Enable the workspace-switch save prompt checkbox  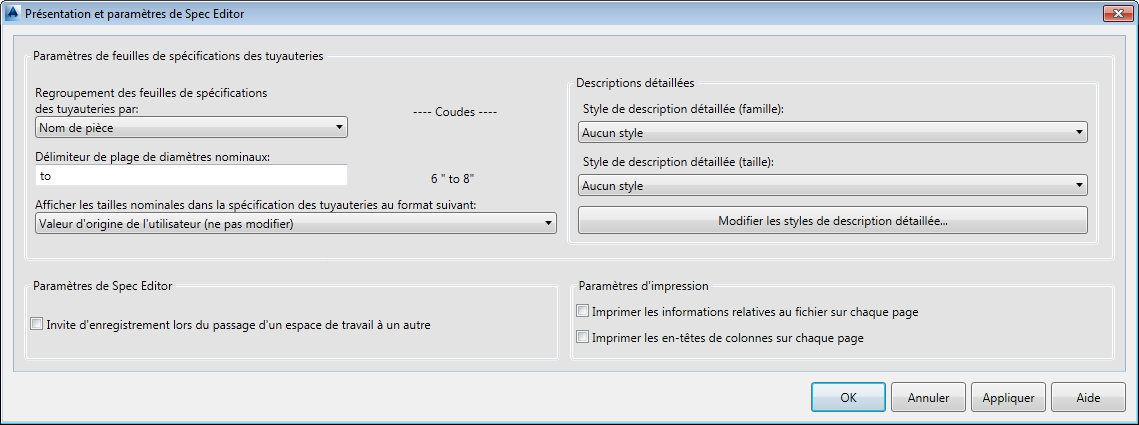tap(38, 324)
